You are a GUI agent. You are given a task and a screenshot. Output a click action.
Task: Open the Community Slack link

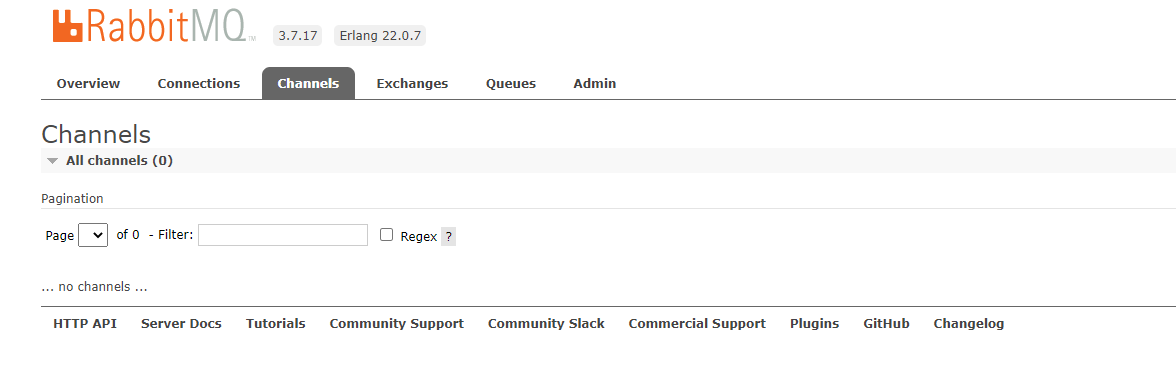546,323
